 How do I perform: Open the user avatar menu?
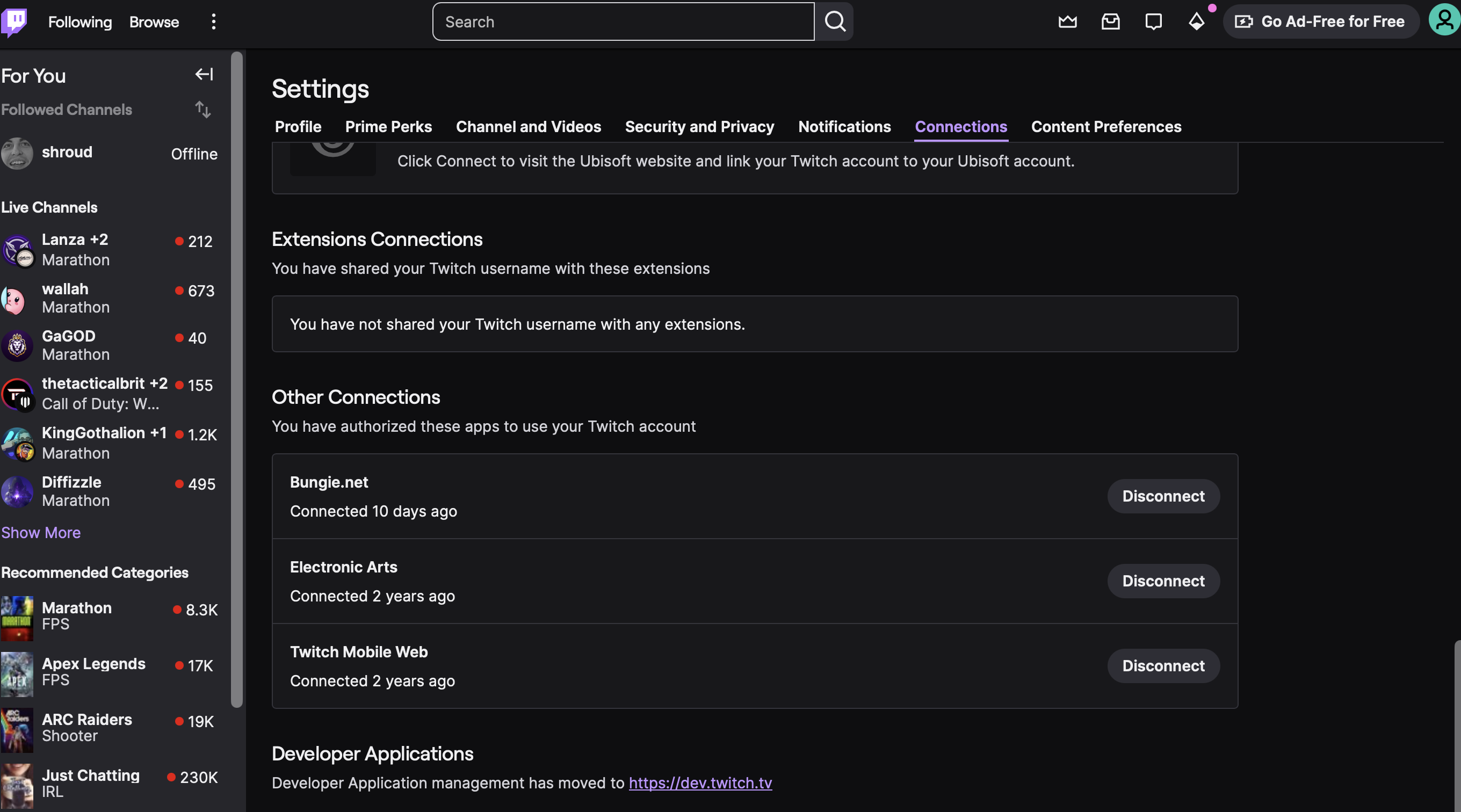tap(1444, 20)
